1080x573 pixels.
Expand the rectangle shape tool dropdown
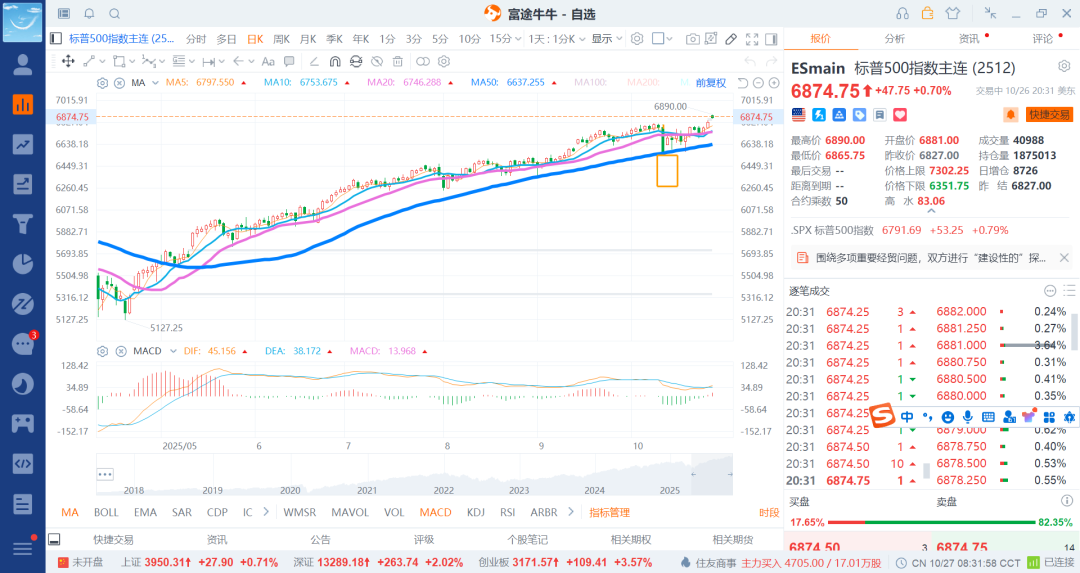pos(132,61)
